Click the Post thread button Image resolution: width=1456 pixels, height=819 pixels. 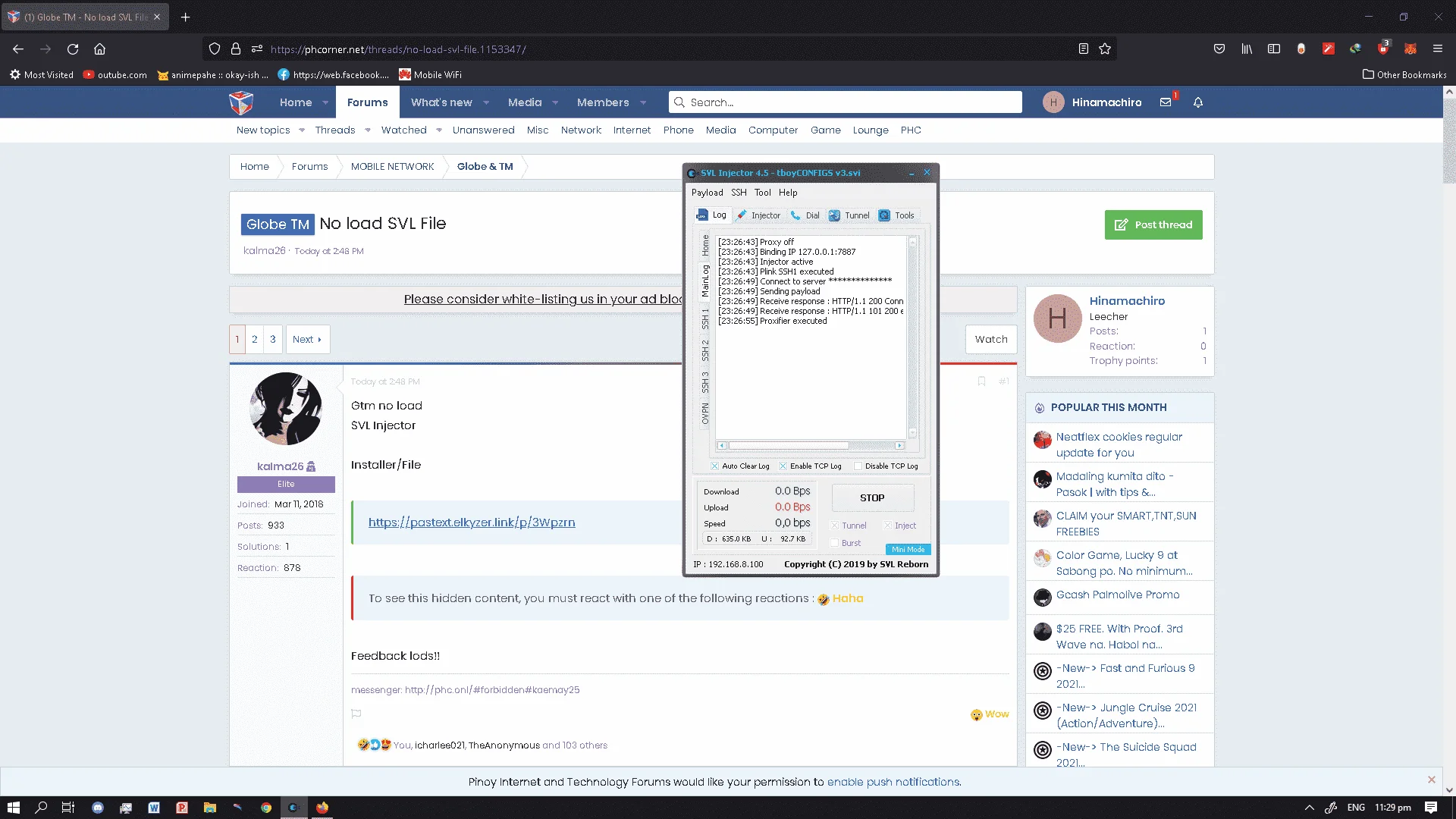coord(1153,225)
